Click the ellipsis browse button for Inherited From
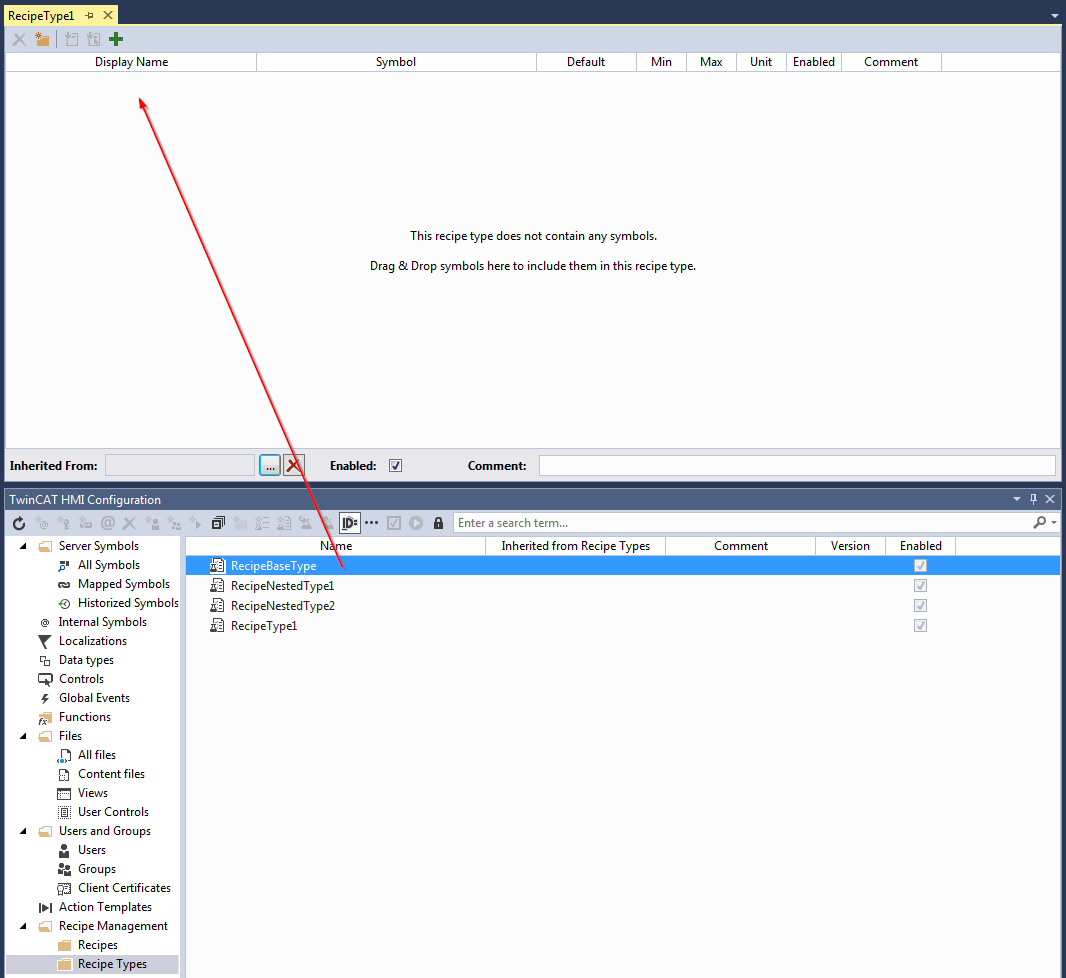This screenshot has height=978, width=1066. tap(270, 466)
